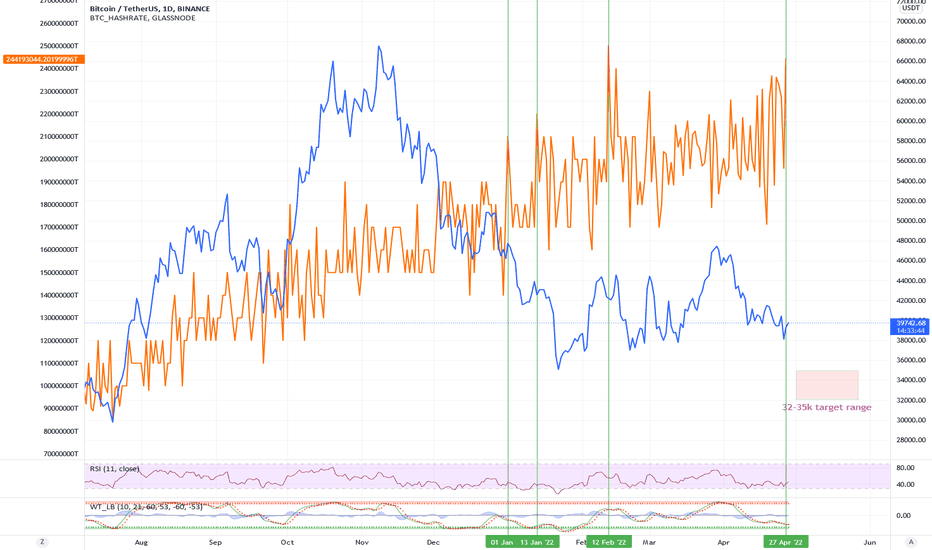Click the 70000000T hashrate scale value
Screen dimensions: 932x550
(61, 454)
